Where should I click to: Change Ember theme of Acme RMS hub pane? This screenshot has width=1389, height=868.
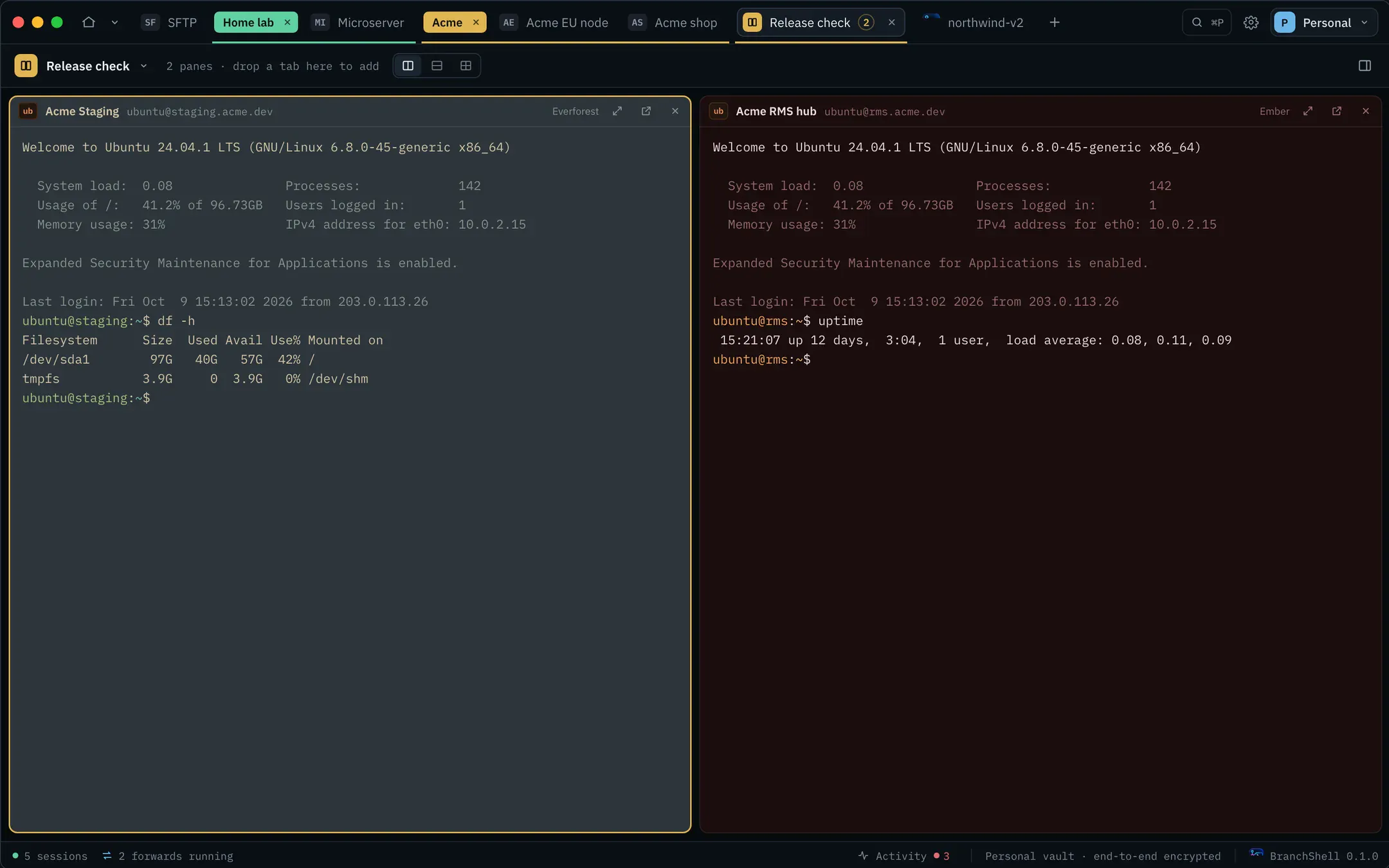click(x=1274, y=111)
